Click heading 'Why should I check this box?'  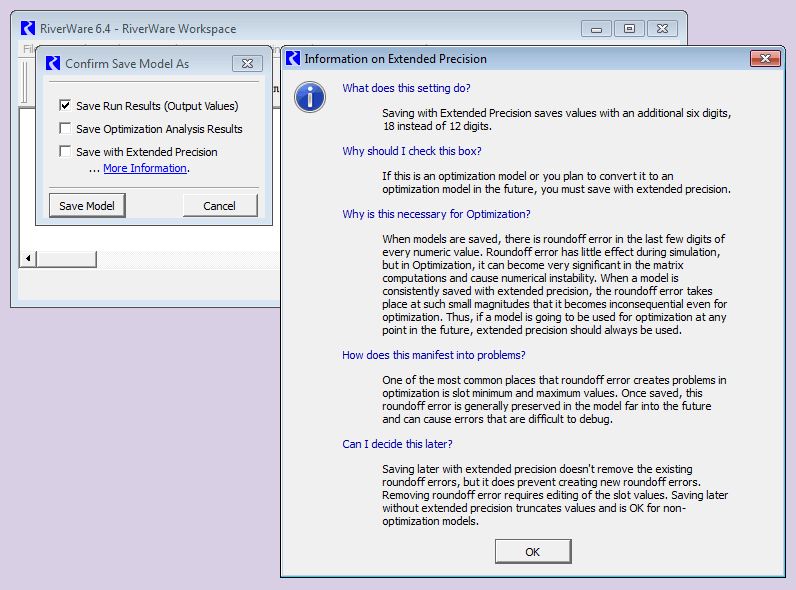[412, 151]
